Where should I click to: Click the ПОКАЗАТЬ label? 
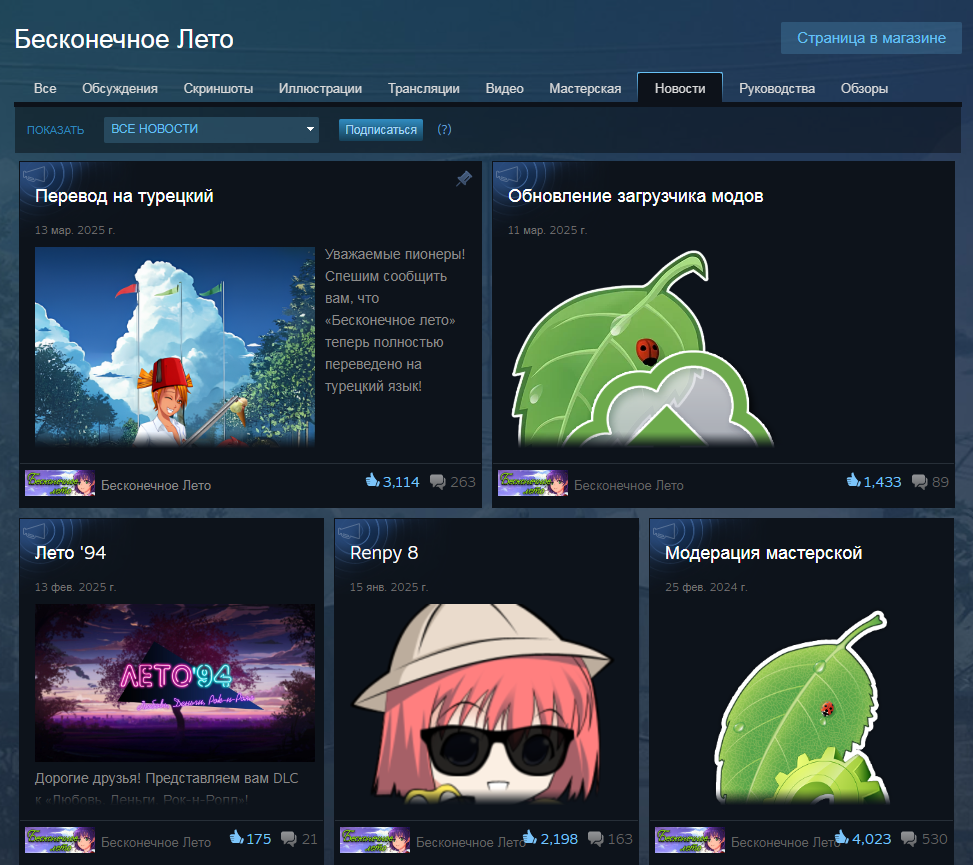coord(55,130)
